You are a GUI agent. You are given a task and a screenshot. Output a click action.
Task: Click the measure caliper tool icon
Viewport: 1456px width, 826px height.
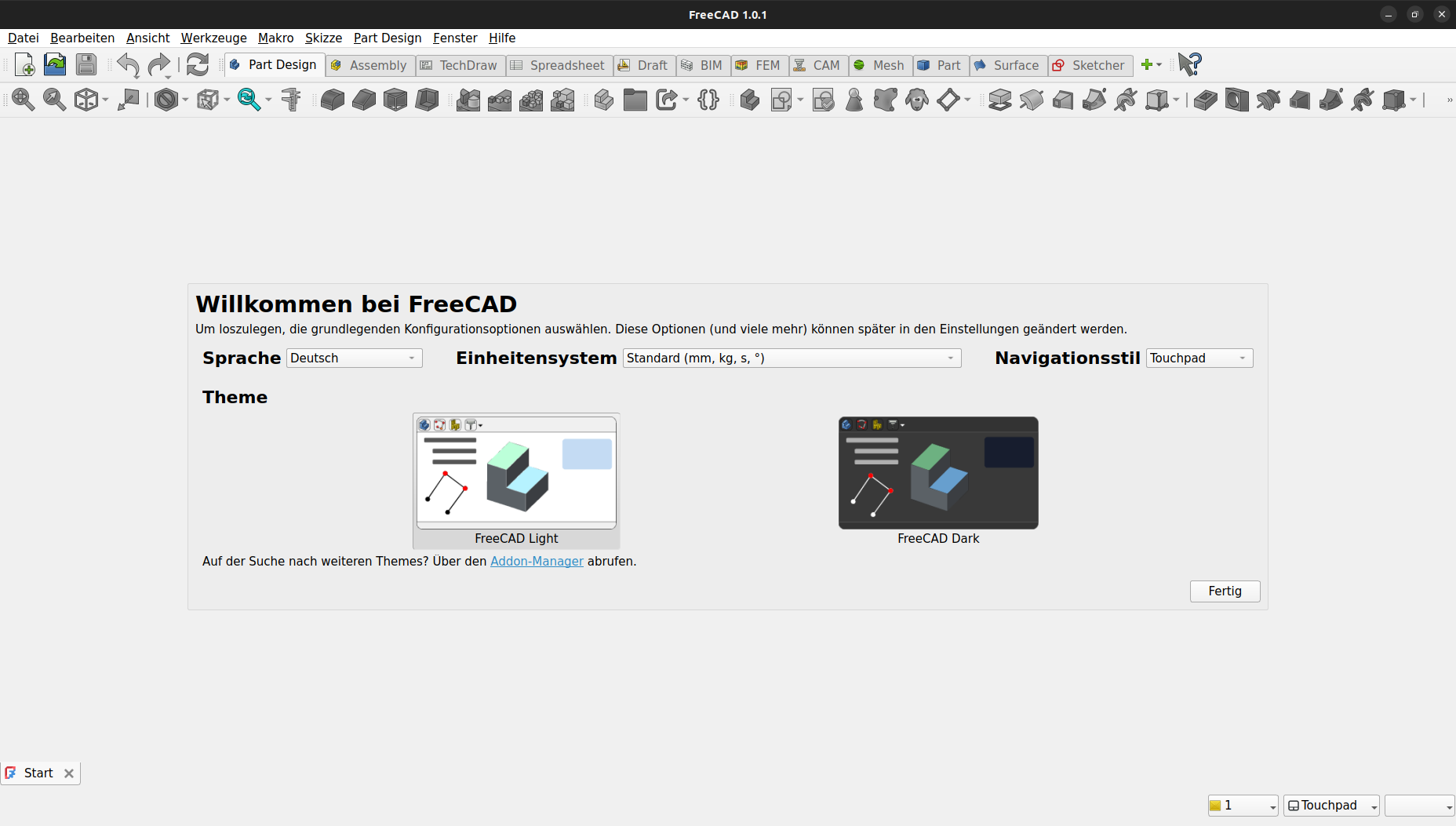(x=291, y=100)
